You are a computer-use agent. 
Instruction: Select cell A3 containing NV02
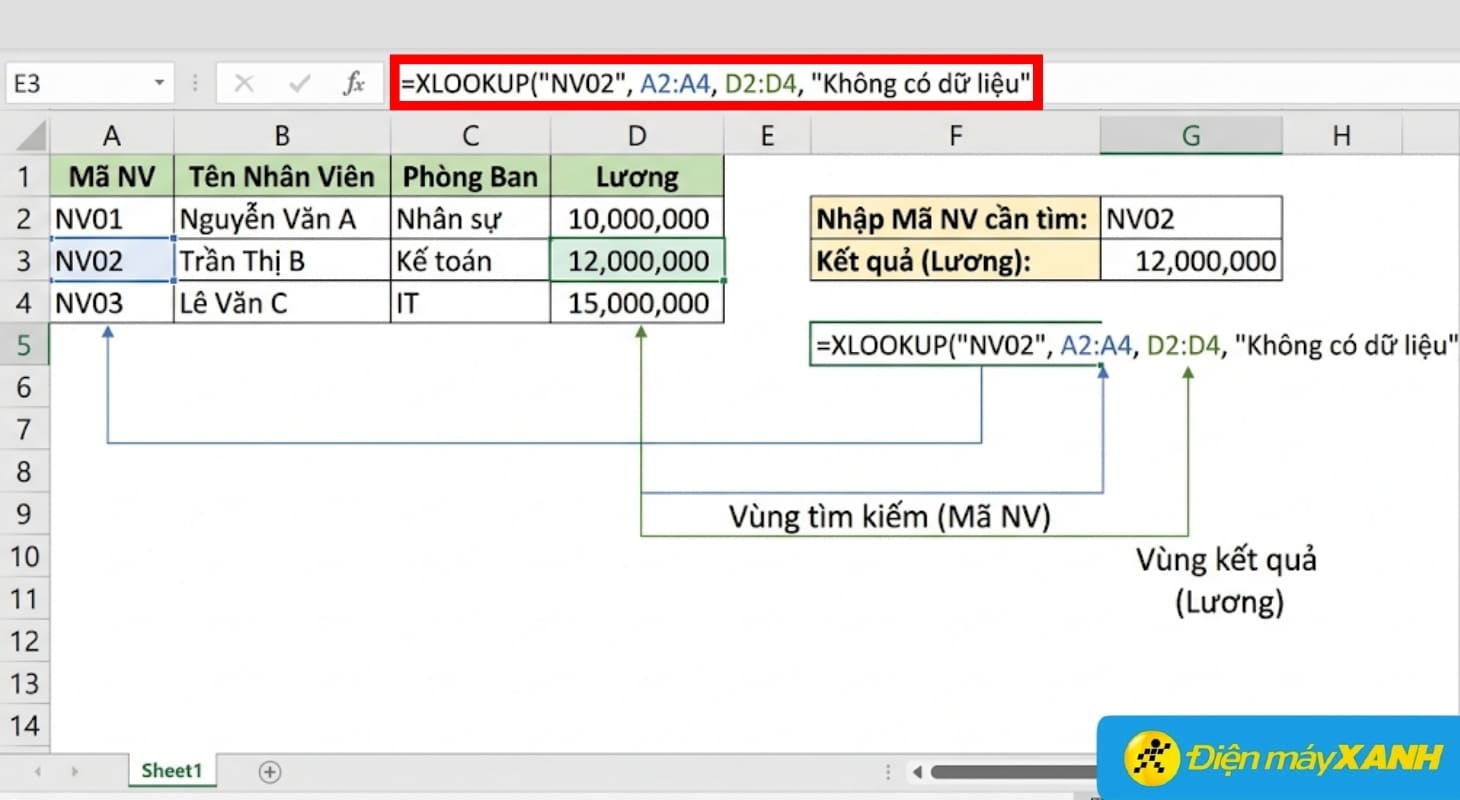(110, 260)
